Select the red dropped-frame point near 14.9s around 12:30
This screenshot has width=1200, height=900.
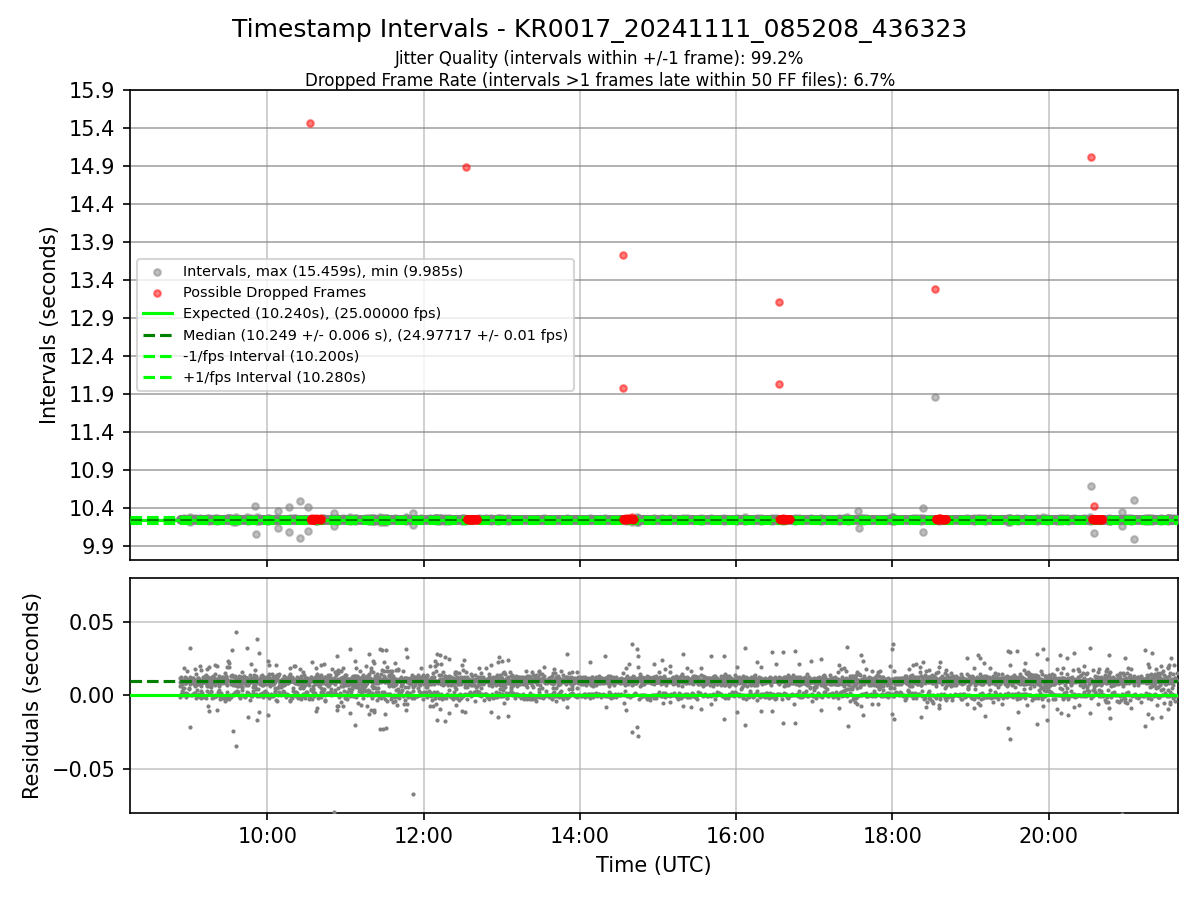click(x=466, y=167)
